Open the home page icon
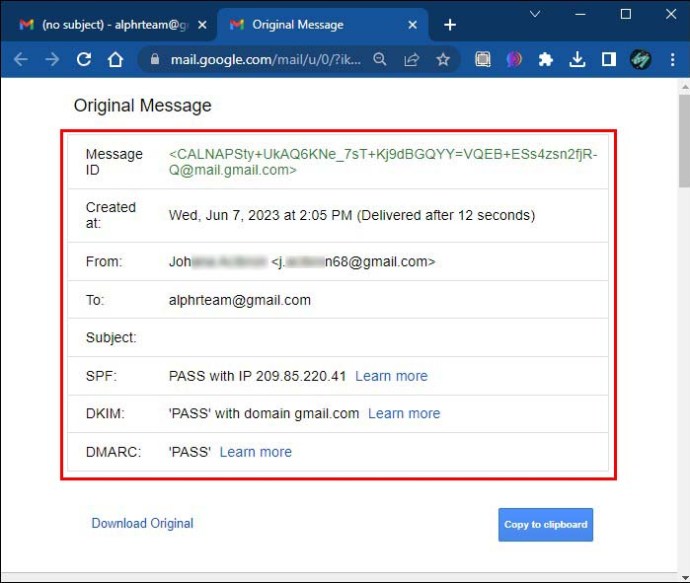Image resolution: width=690 pixels, height=583 pixels. 115,59
